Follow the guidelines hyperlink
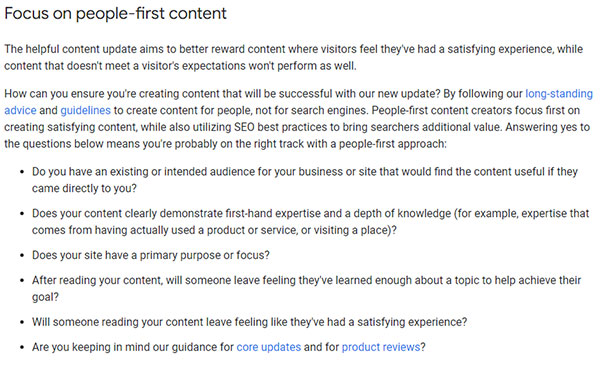Screen dimensions: 600x369 (x=85, y=111)
